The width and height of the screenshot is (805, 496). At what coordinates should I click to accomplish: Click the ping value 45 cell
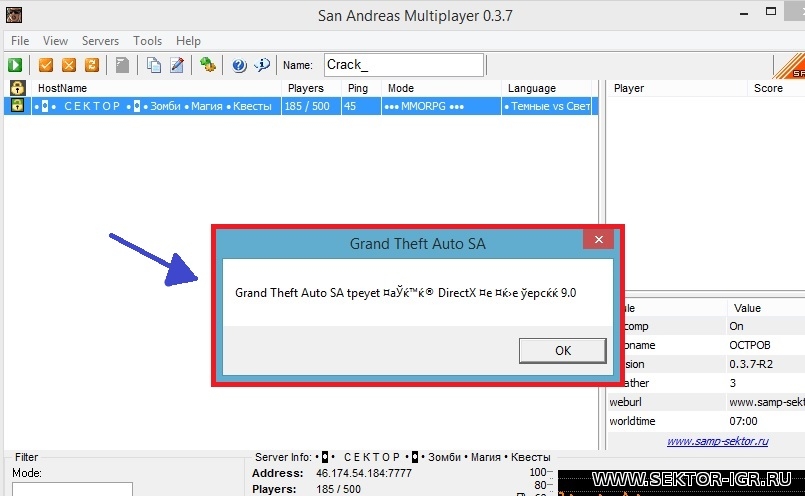[x=361, y=106]
